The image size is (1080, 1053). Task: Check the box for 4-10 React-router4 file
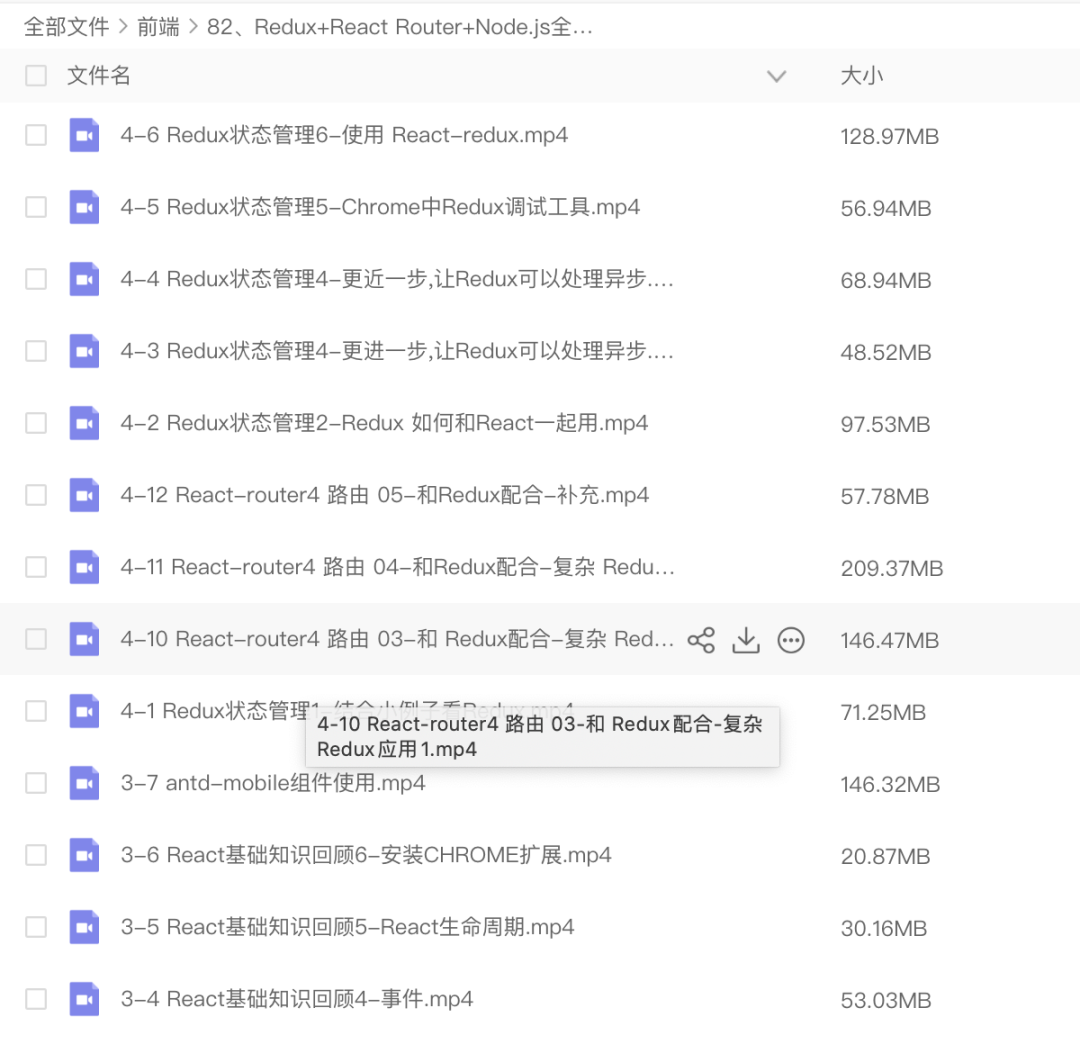click(x=36, y=639)
